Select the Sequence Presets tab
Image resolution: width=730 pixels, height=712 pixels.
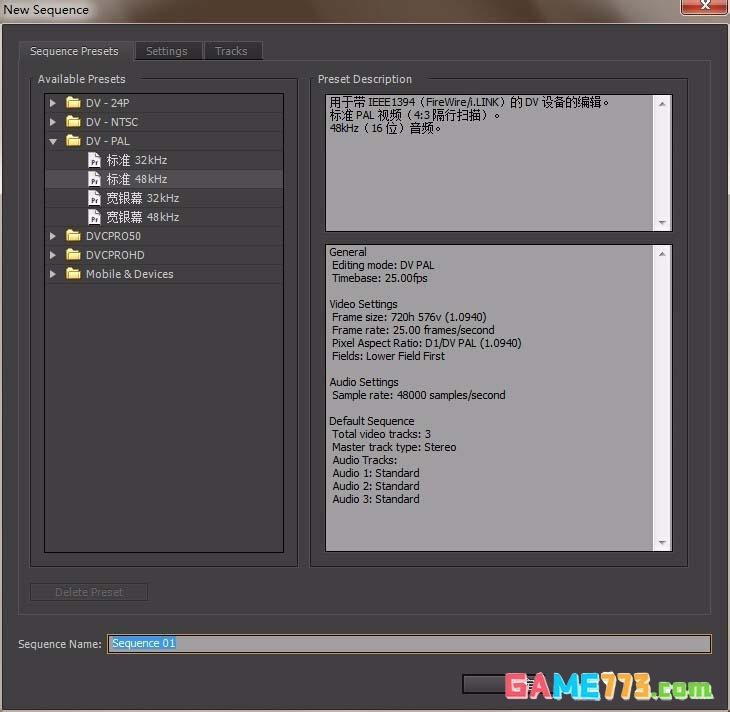click(74, 51)
